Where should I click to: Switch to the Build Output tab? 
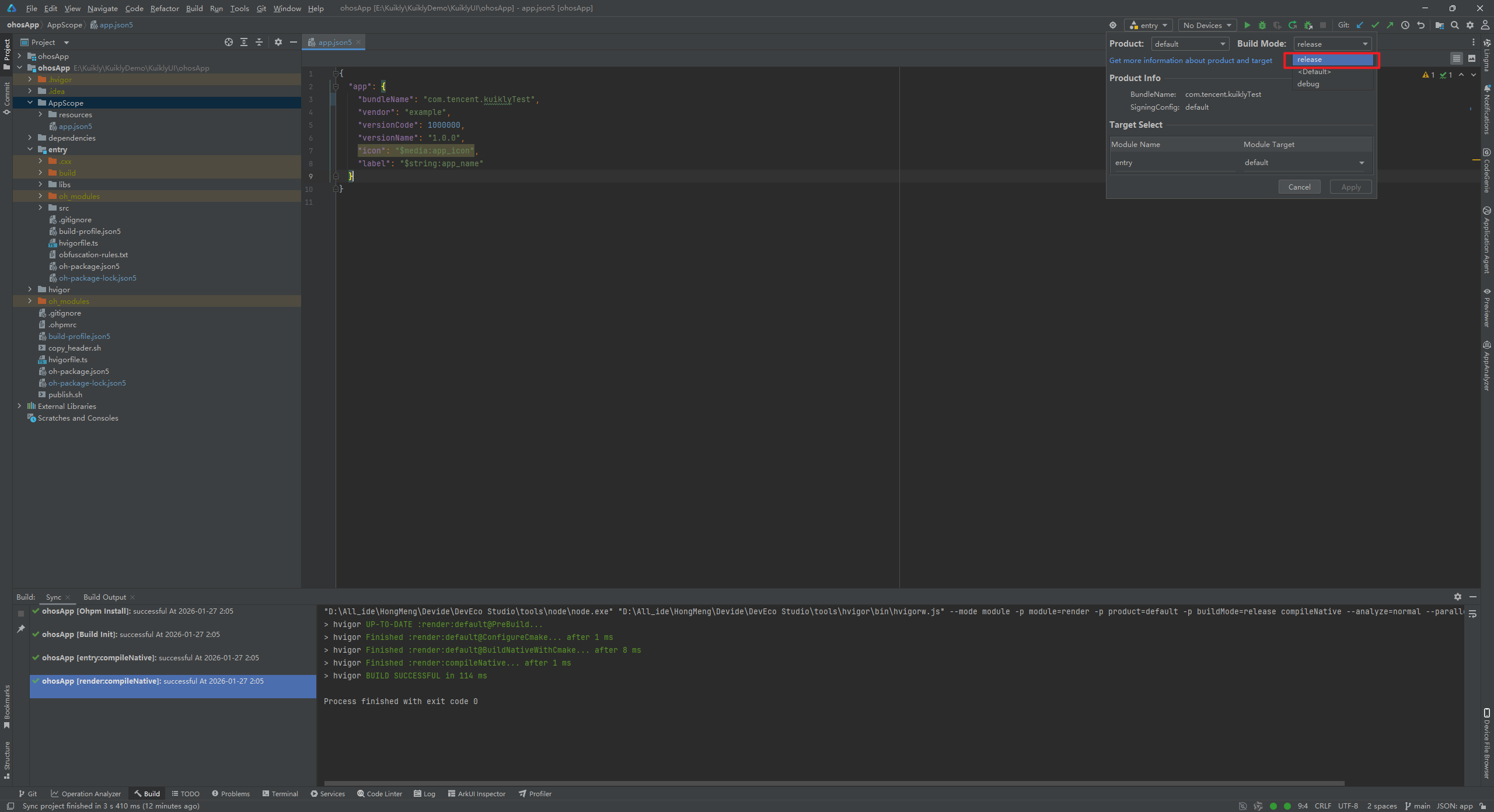(104, 597)
